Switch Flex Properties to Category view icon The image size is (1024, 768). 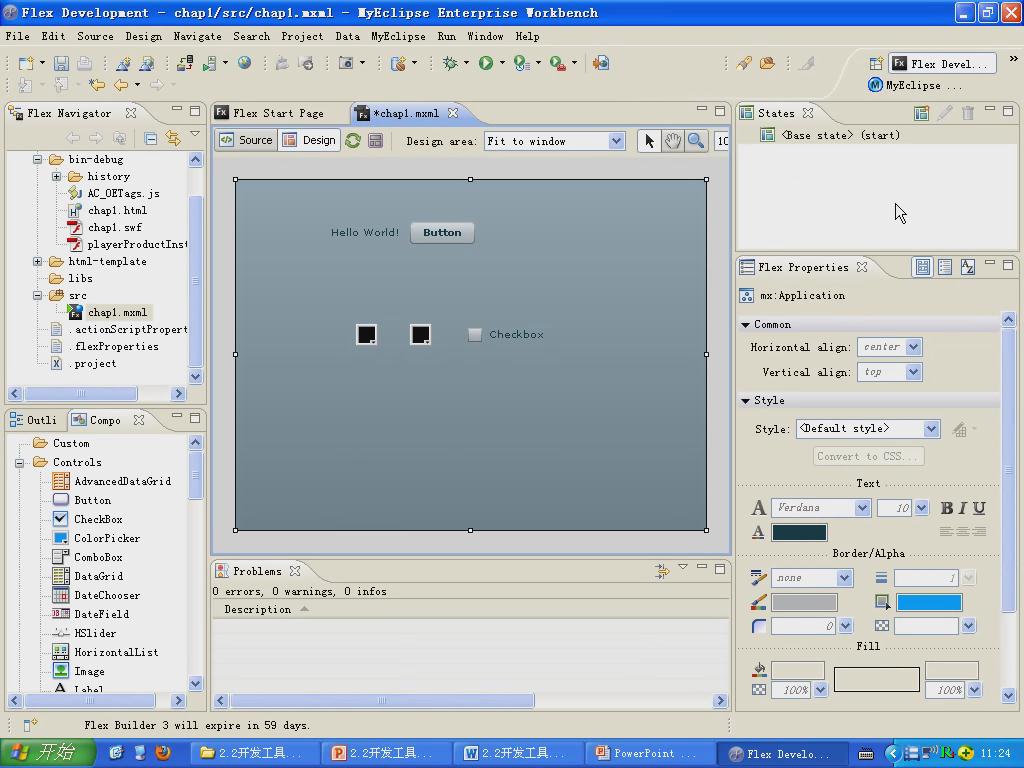[x=945, y=267]
